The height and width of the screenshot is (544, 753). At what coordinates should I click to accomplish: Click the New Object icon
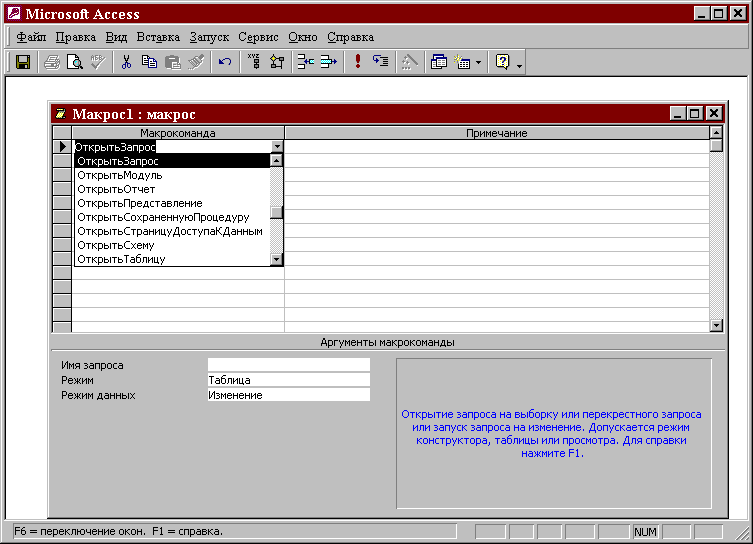point(462,62)
